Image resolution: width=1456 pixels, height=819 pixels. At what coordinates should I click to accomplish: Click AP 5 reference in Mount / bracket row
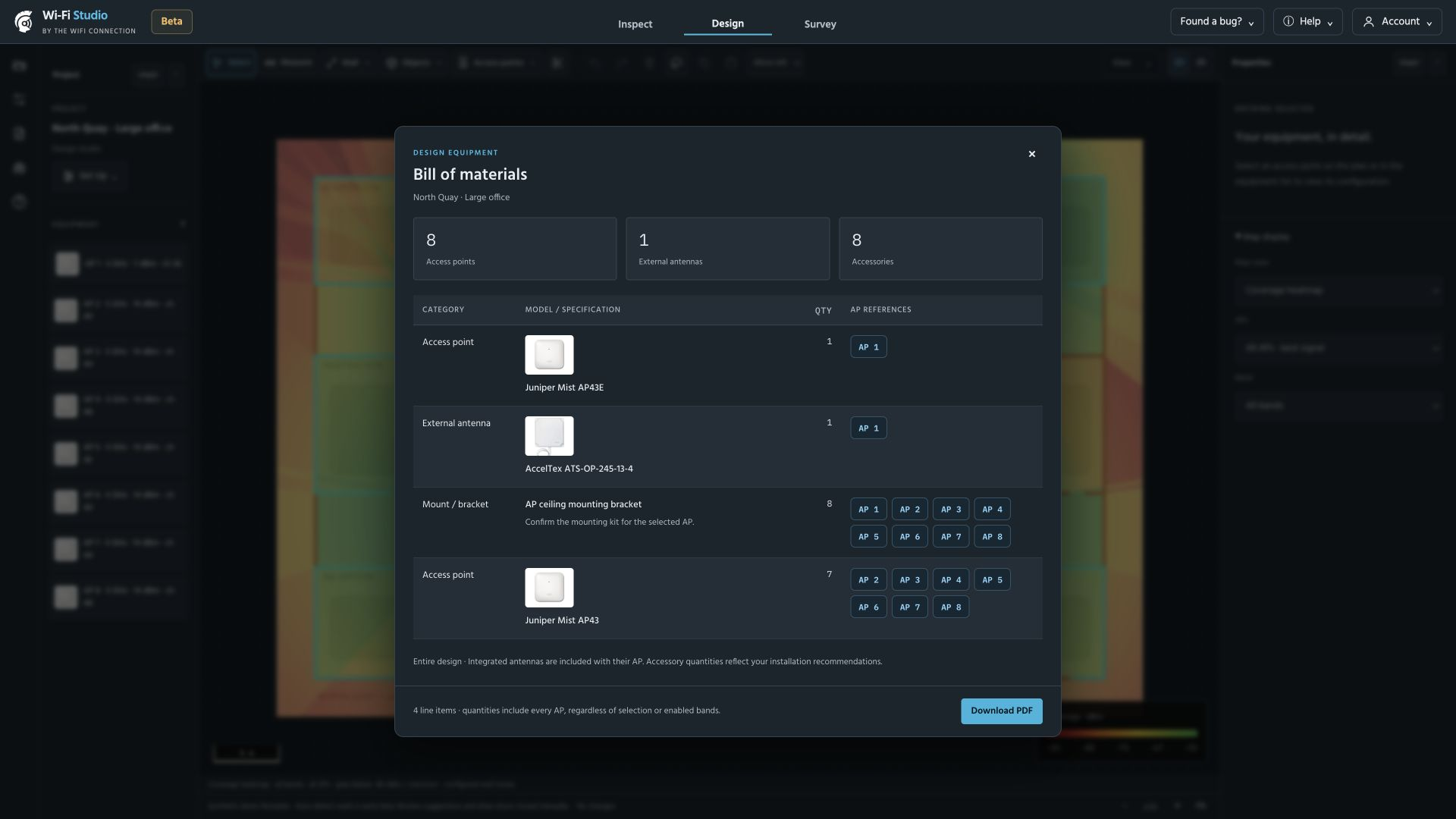coord(868,536)
